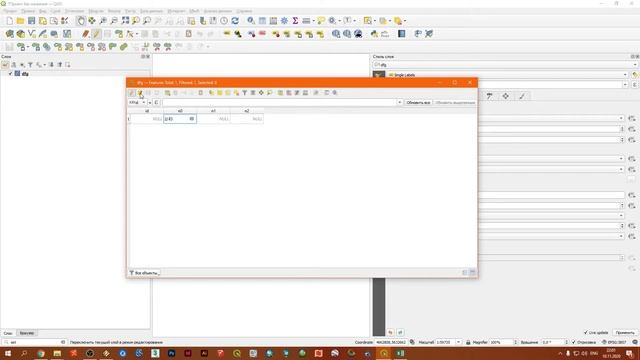
Task: Click the Zoom Out magnifier tool
Action: tap(114, 20)
